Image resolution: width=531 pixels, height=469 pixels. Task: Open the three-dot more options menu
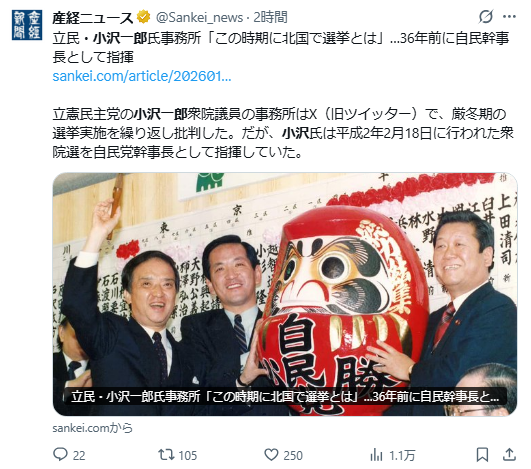click(x=509, y=16)
